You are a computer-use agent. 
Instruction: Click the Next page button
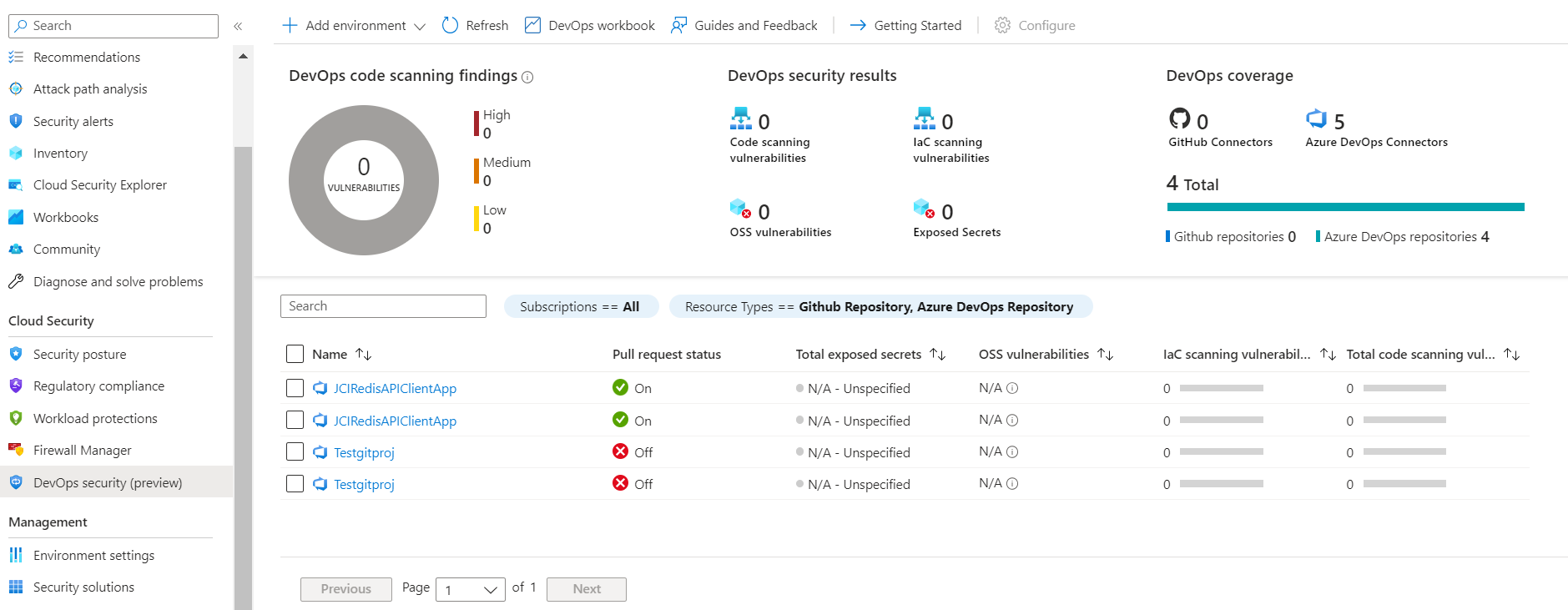point(587,589)
